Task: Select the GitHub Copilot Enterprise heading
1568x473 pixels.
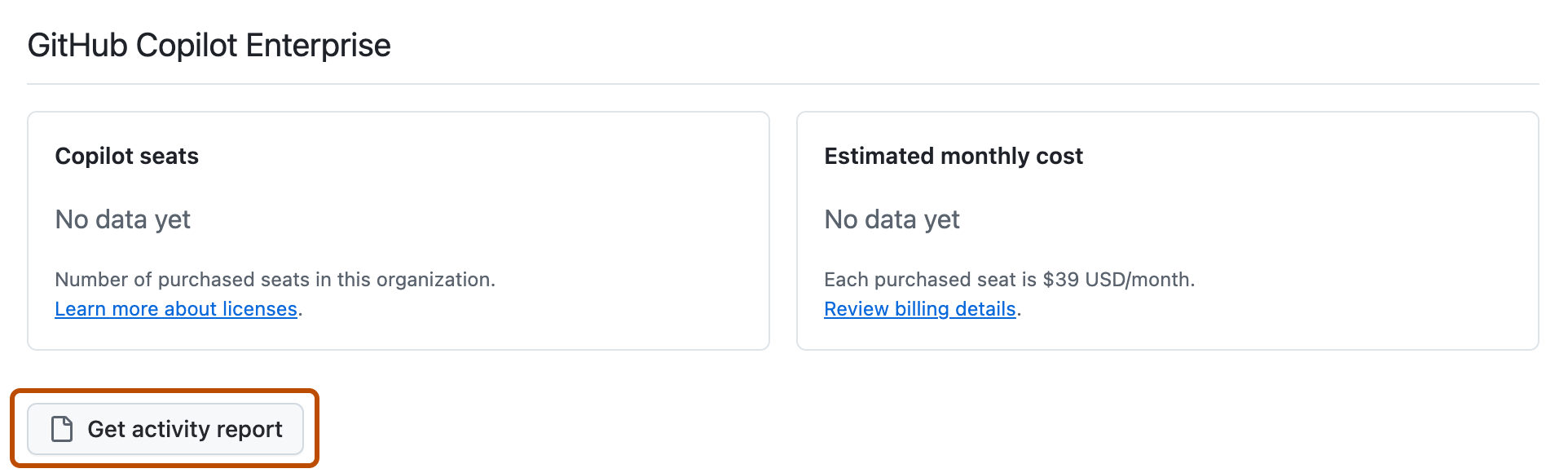Action: pos(209,45)
